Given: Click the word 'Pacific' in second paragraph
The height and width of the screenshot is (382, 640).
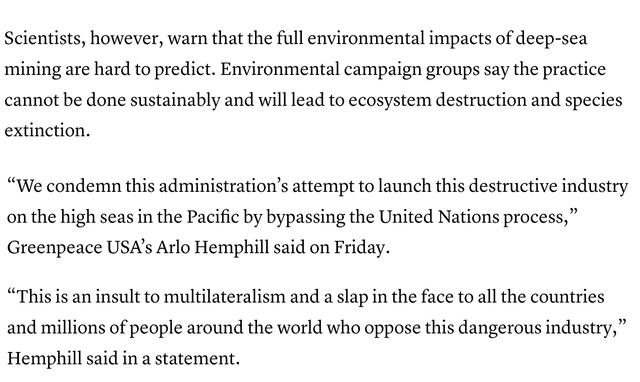Looking at the screenshot, I should point(213,217).
